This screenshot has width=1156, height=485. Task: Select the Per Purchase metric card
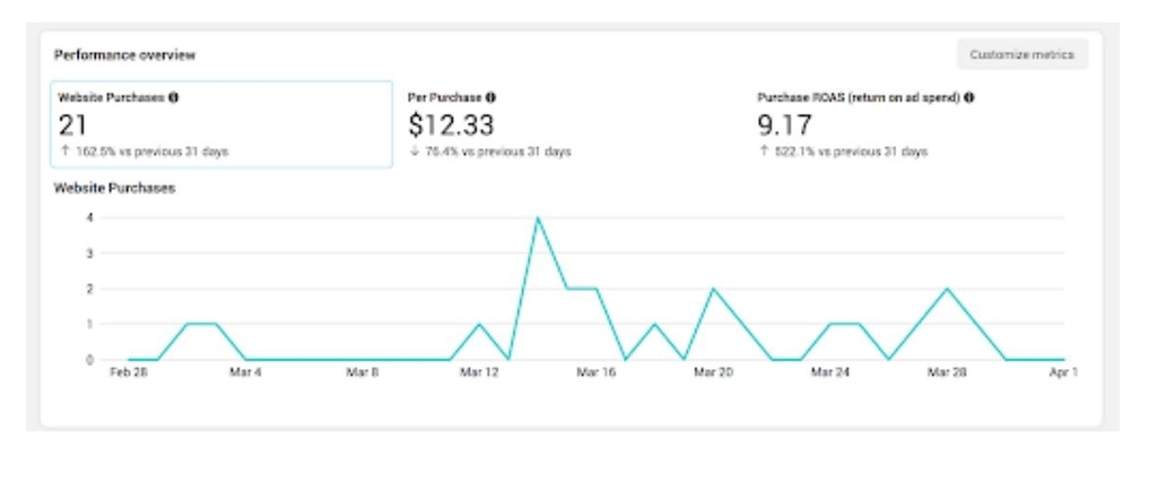(571, 124)
